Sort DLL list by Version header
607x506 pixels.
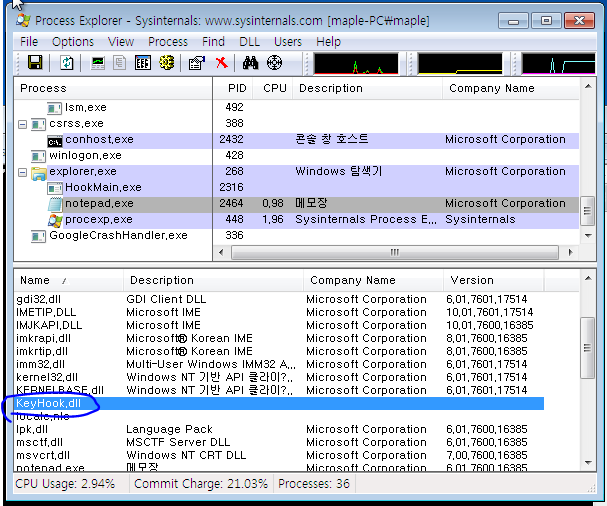(494, 280)
